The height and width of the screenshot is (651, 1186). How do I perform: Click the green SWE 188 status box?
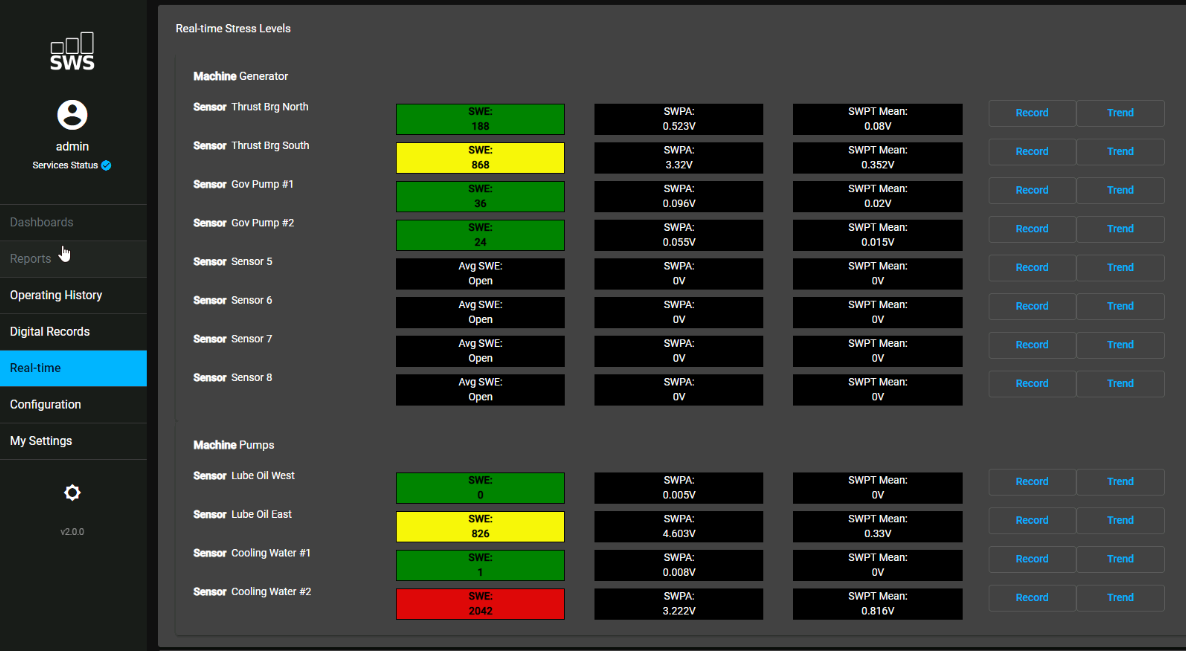(480, 119)
